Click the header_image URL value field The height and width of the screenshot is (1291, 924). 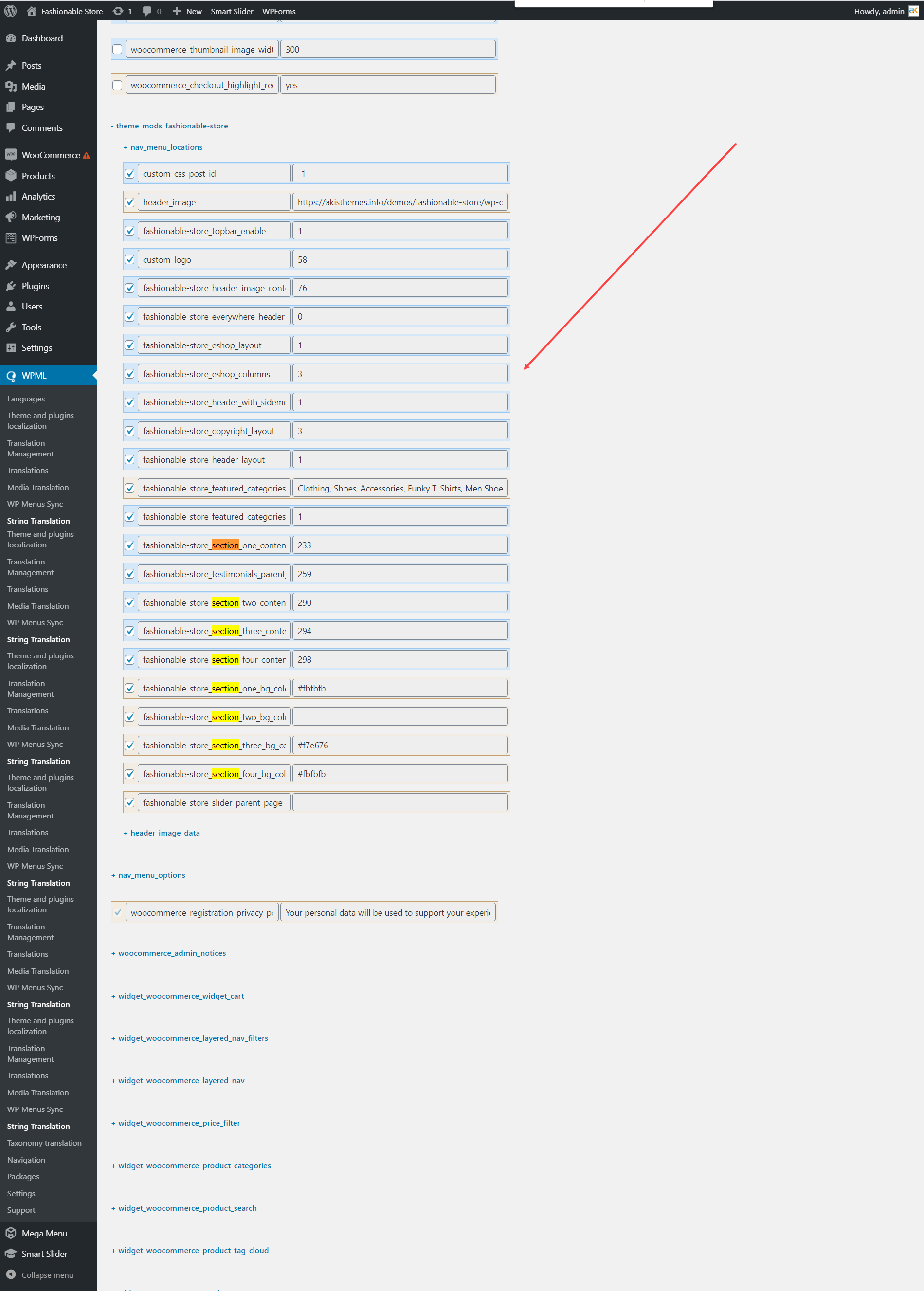pos(400,202)
